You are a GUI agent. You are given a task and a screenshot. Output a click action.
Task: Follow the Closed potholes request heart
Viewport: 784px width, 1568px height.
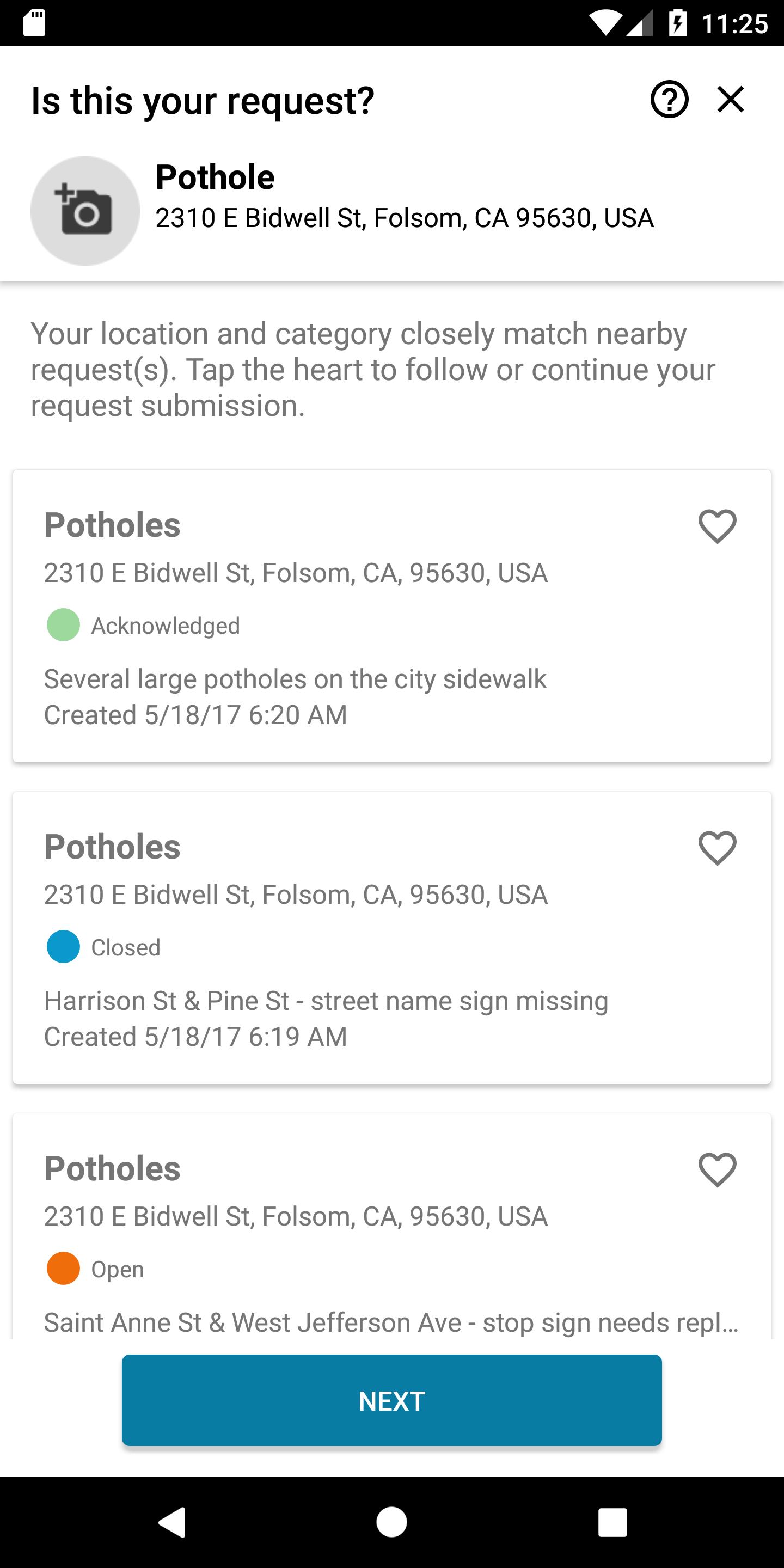tap(717, 848)
